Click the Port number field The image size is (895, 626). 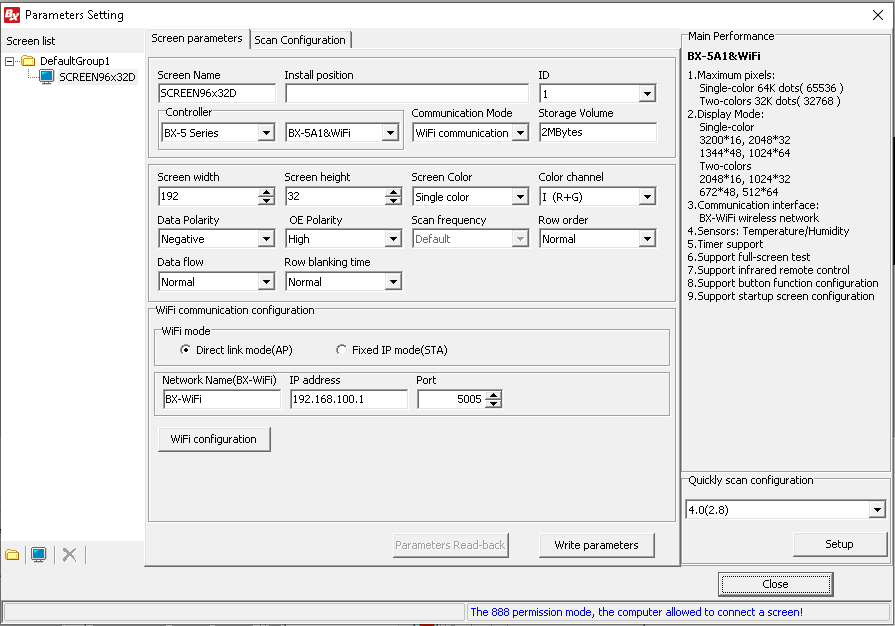(452, 399)
